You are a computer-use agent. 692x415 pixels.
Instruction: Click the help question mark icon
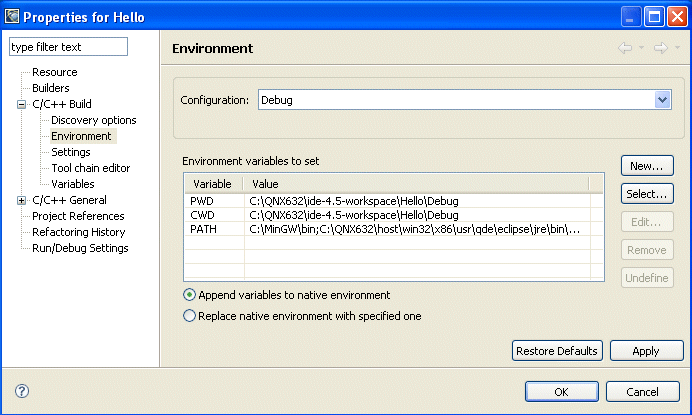tap(22, 391)
